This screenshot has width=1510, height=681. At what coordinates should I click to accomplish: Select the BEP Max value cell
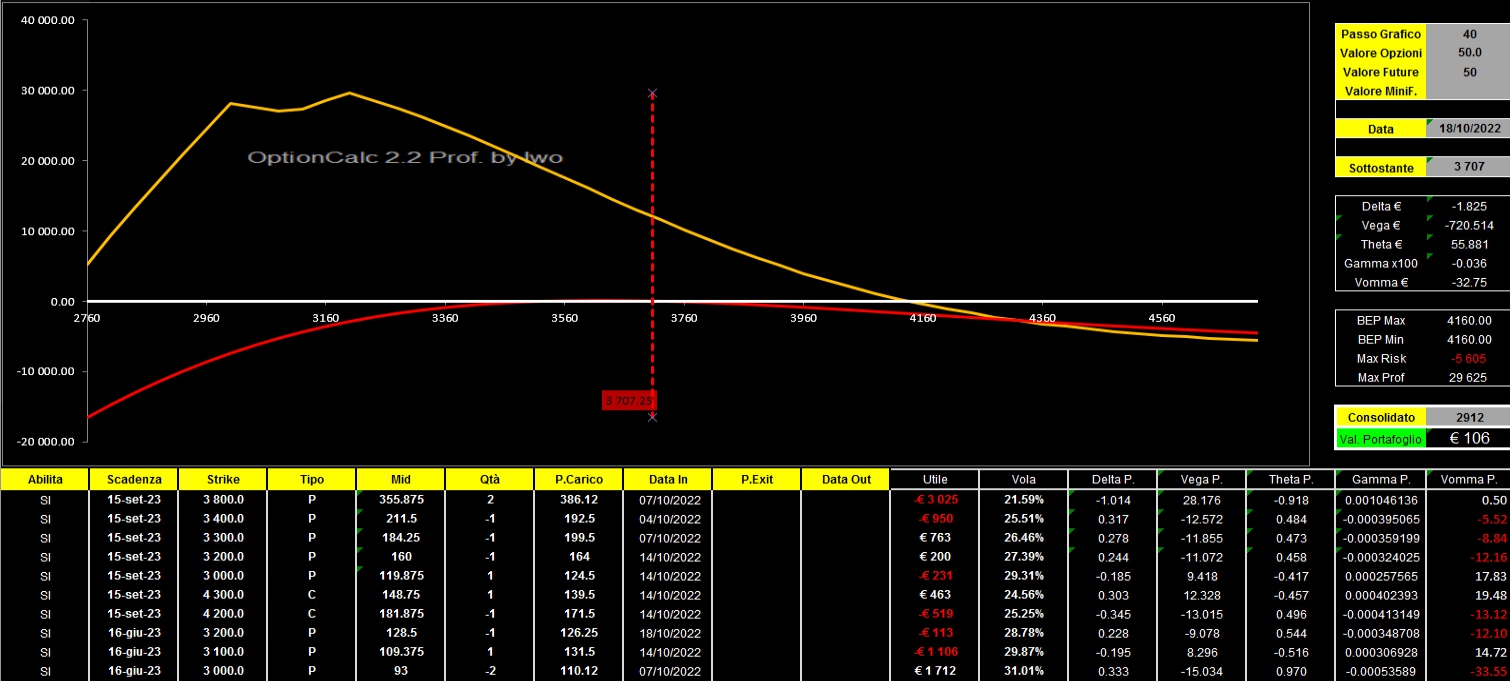1468,320
